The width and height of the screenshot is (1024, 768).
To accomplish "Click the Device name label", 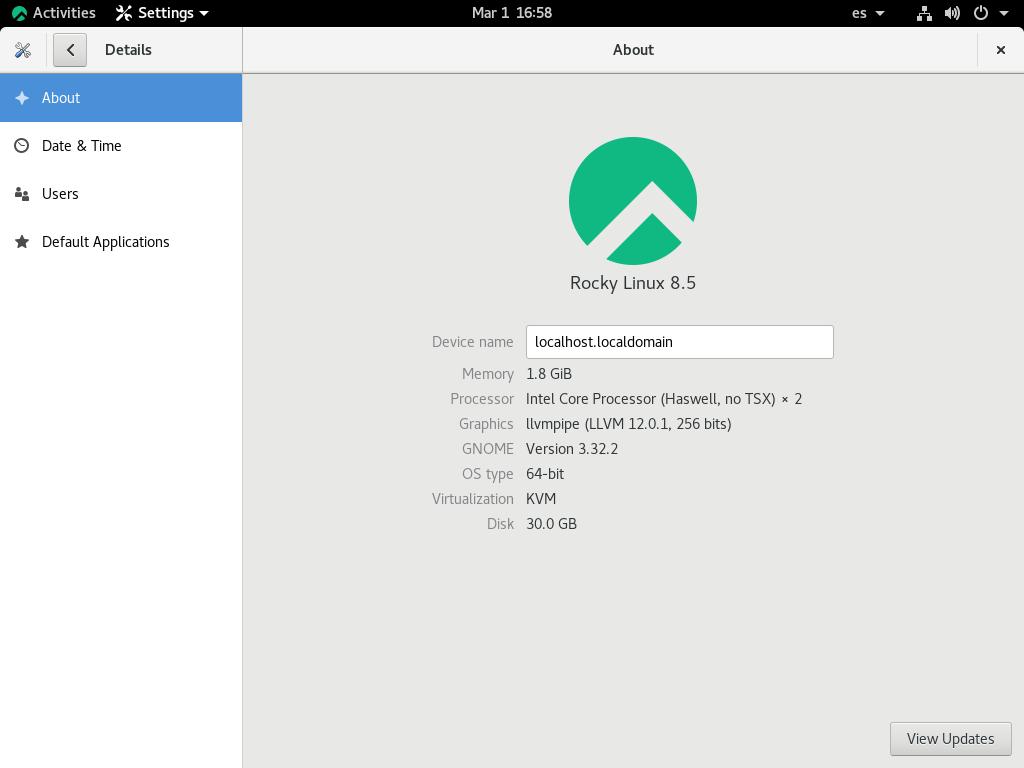I will pyautogui.click(x=472, y=342).
